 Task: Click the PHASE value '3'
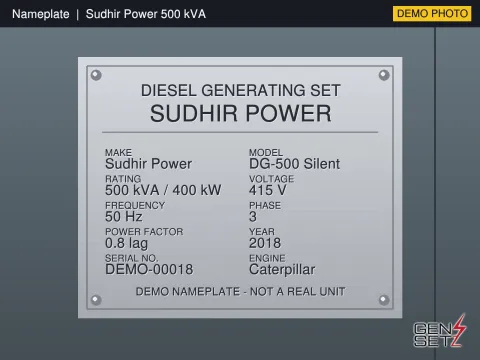(x=253, y=217)
